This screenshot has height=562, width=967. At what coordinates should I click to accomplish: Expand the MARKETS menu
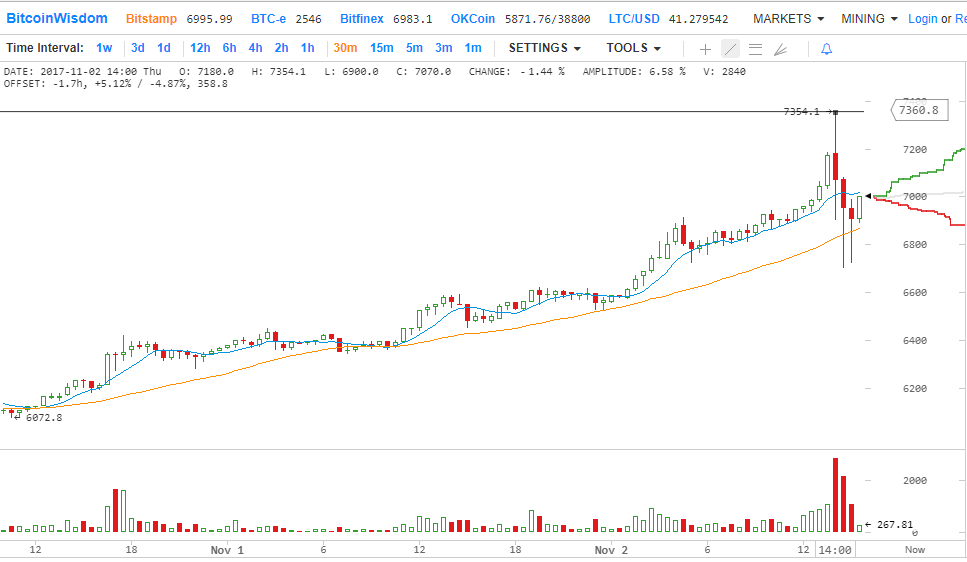coord(788,19)
